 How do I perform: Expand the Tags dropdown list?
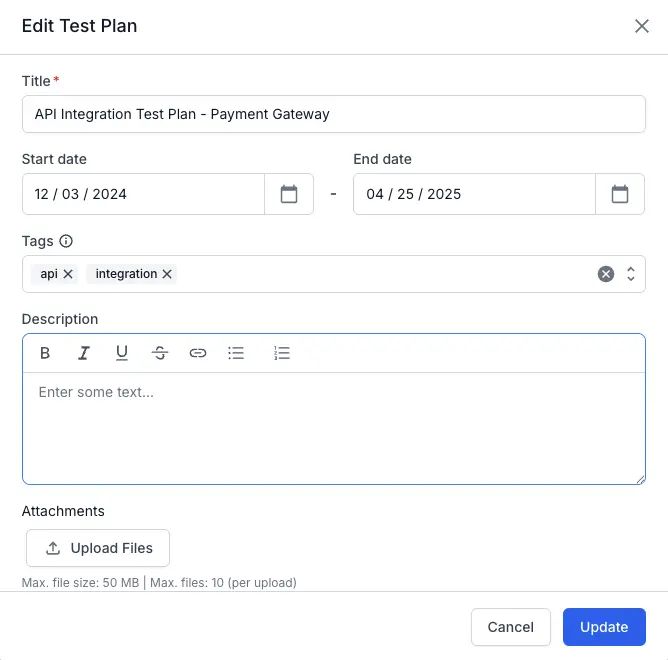tap(631, 274)
